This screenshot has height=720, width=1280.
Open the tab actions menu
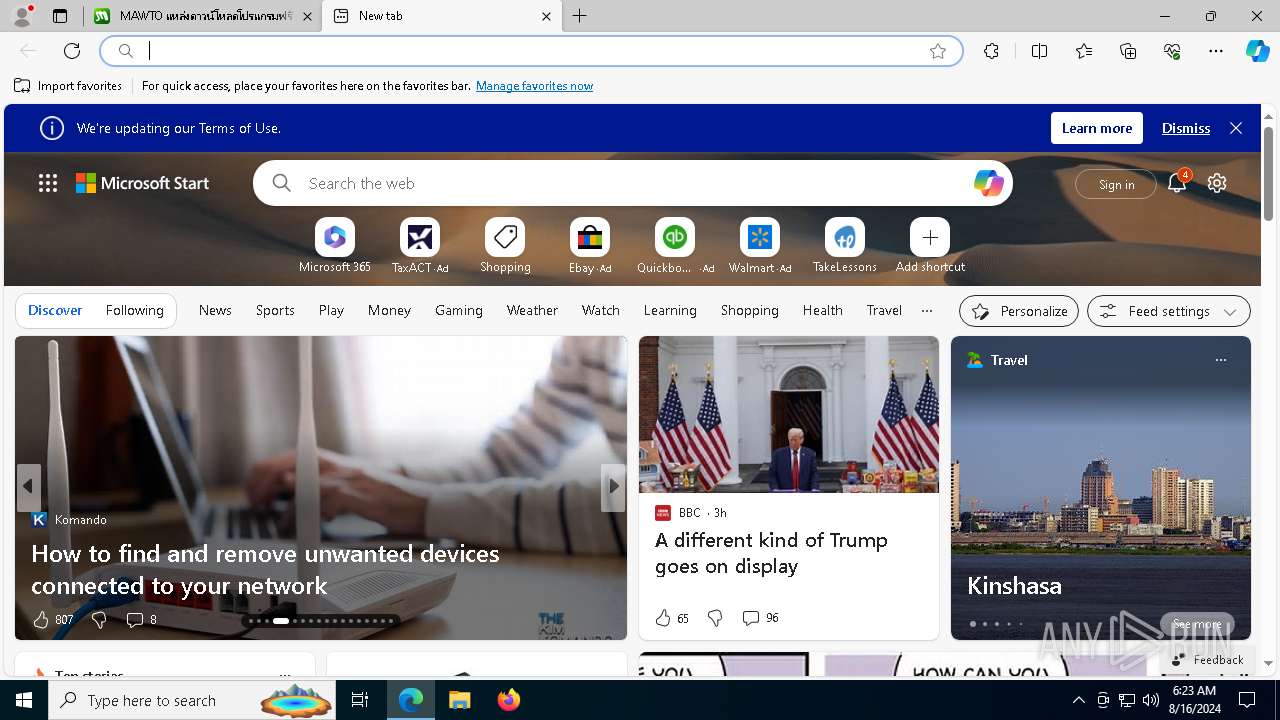[x=60, y=16]
